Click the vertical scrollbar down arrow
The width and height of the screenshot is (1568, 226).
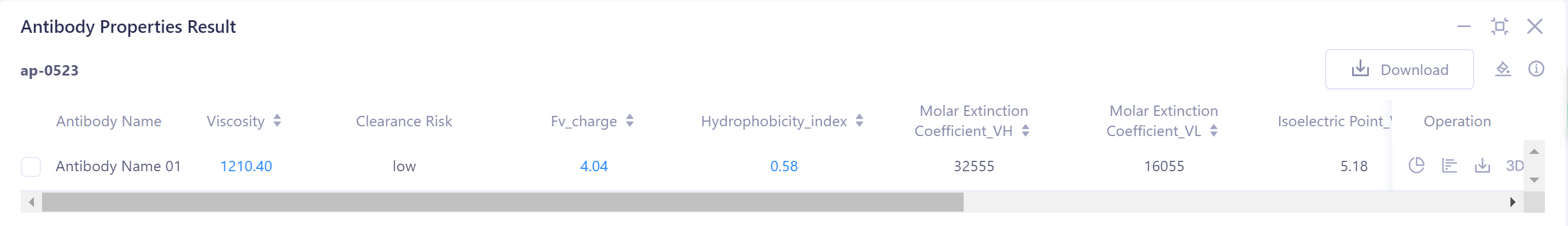[1534, 180]
